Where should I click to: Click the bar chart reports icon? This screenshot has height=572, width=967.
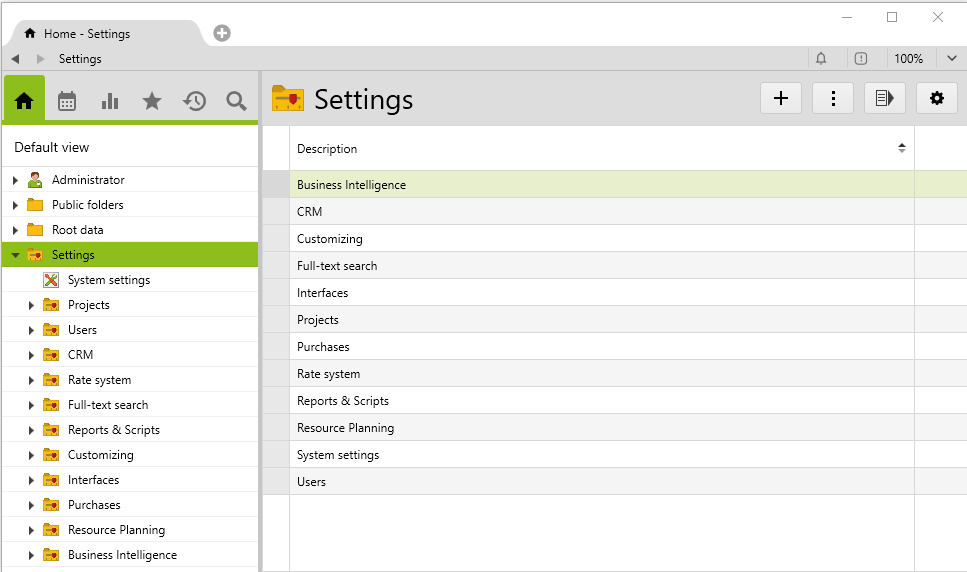110,101
